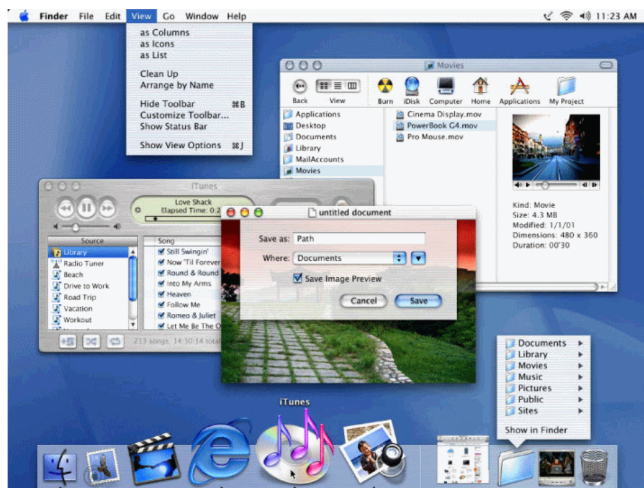Open the My Project toolbar folder
Image resolution: width=644 pixels, height=488 pixels.
click(566, 86)
